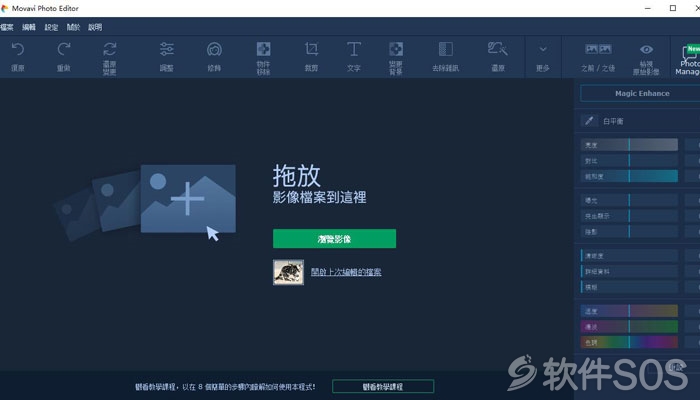Open the Retouching (修飾) face tool
This screenshot has height=400, width=700.
[x=214, y=49]
